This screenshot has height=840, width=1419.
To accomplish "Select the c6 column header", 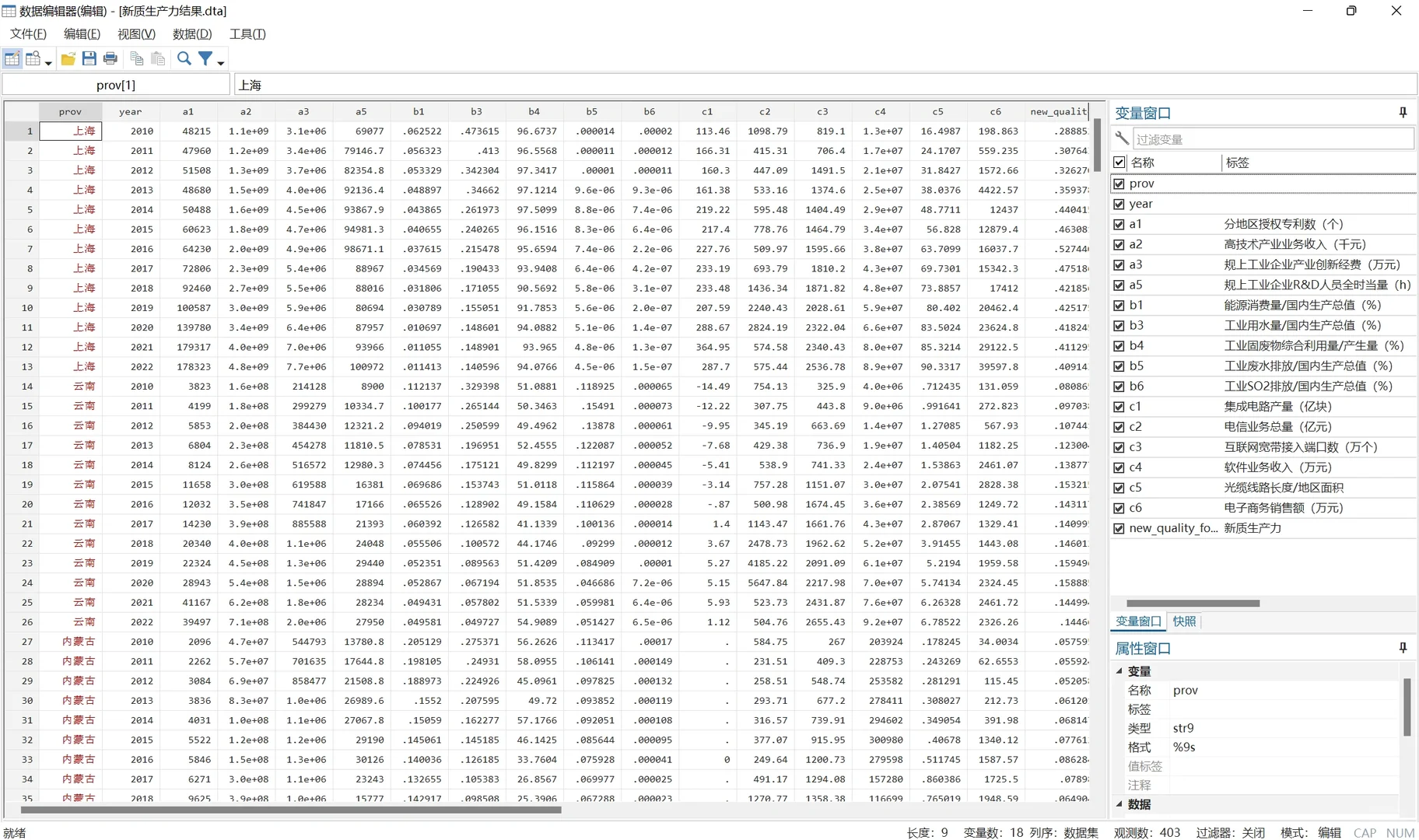I will tap(996, 112).
